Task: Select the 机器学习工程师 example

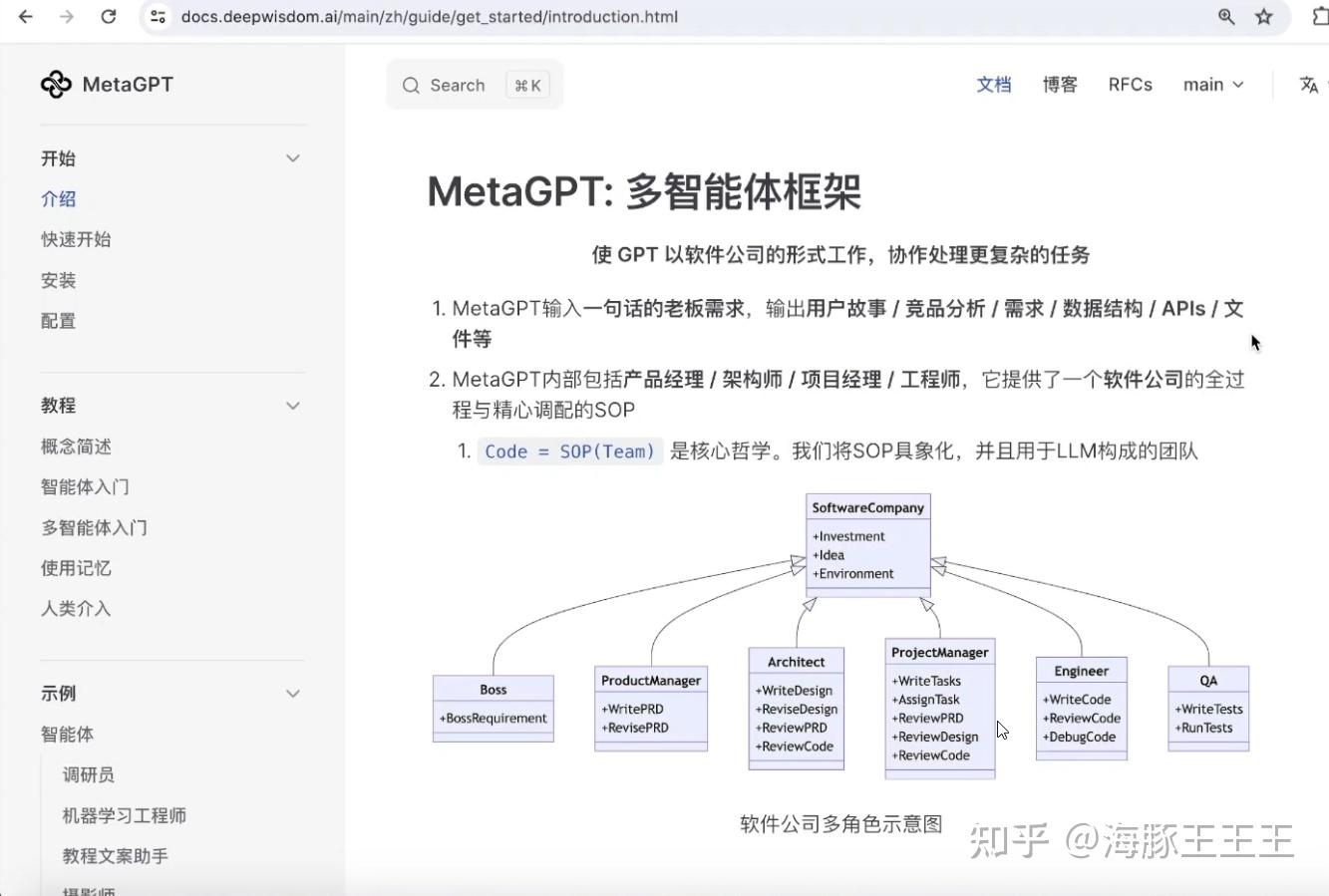Action: 124,814
